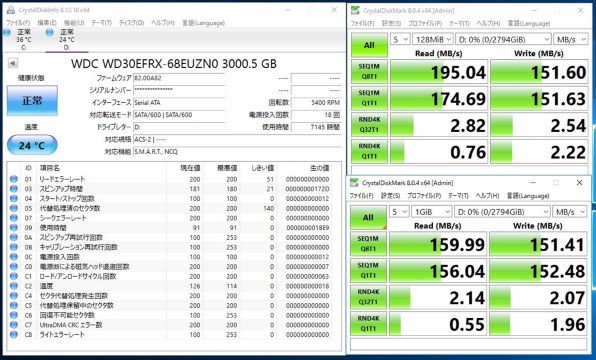Open 128MiB test size dropdown

coord(433,39)
